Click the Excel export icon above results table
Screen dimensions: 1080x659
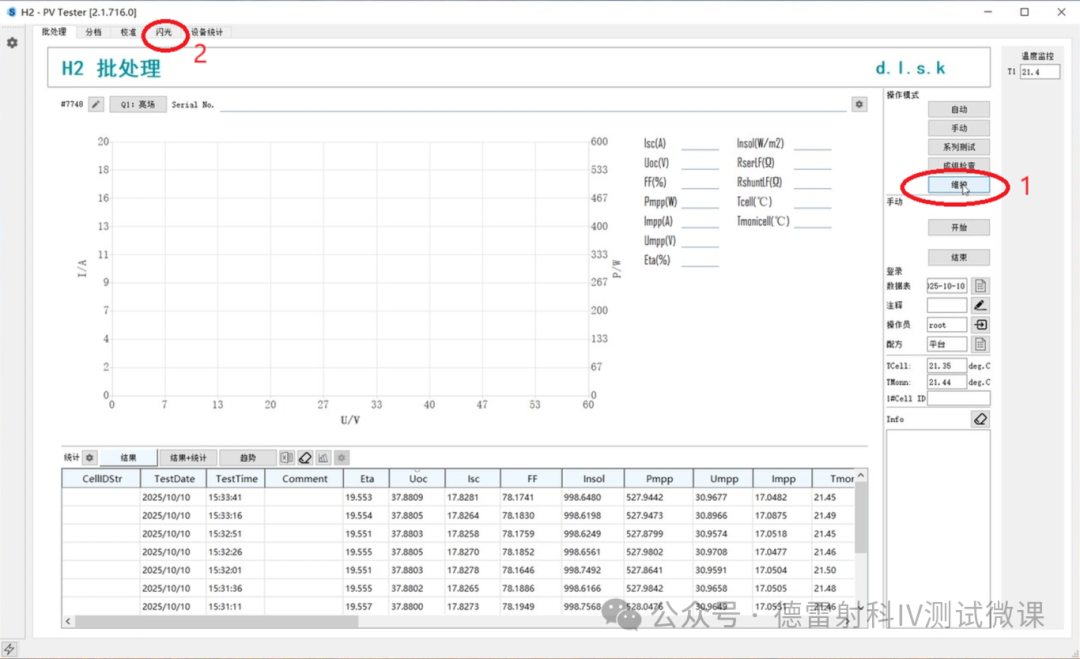[x=287, y=458]
